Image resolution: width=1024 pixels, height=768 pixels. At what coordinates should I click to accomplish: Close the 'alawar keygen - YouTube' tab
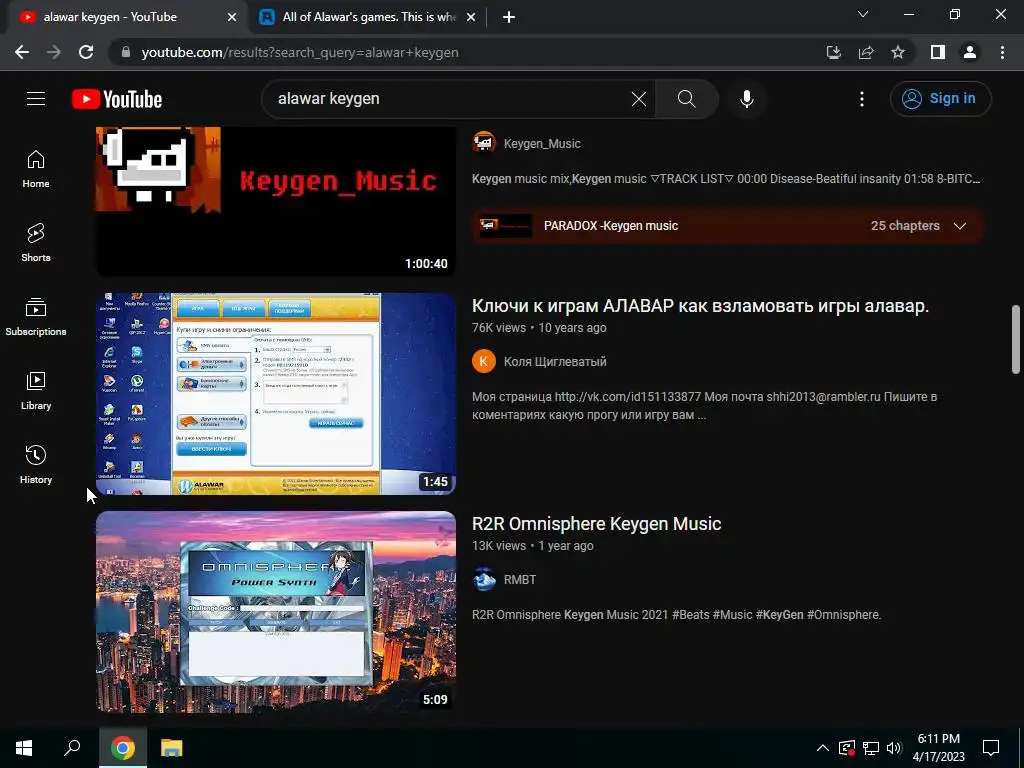tap(231, 18)
